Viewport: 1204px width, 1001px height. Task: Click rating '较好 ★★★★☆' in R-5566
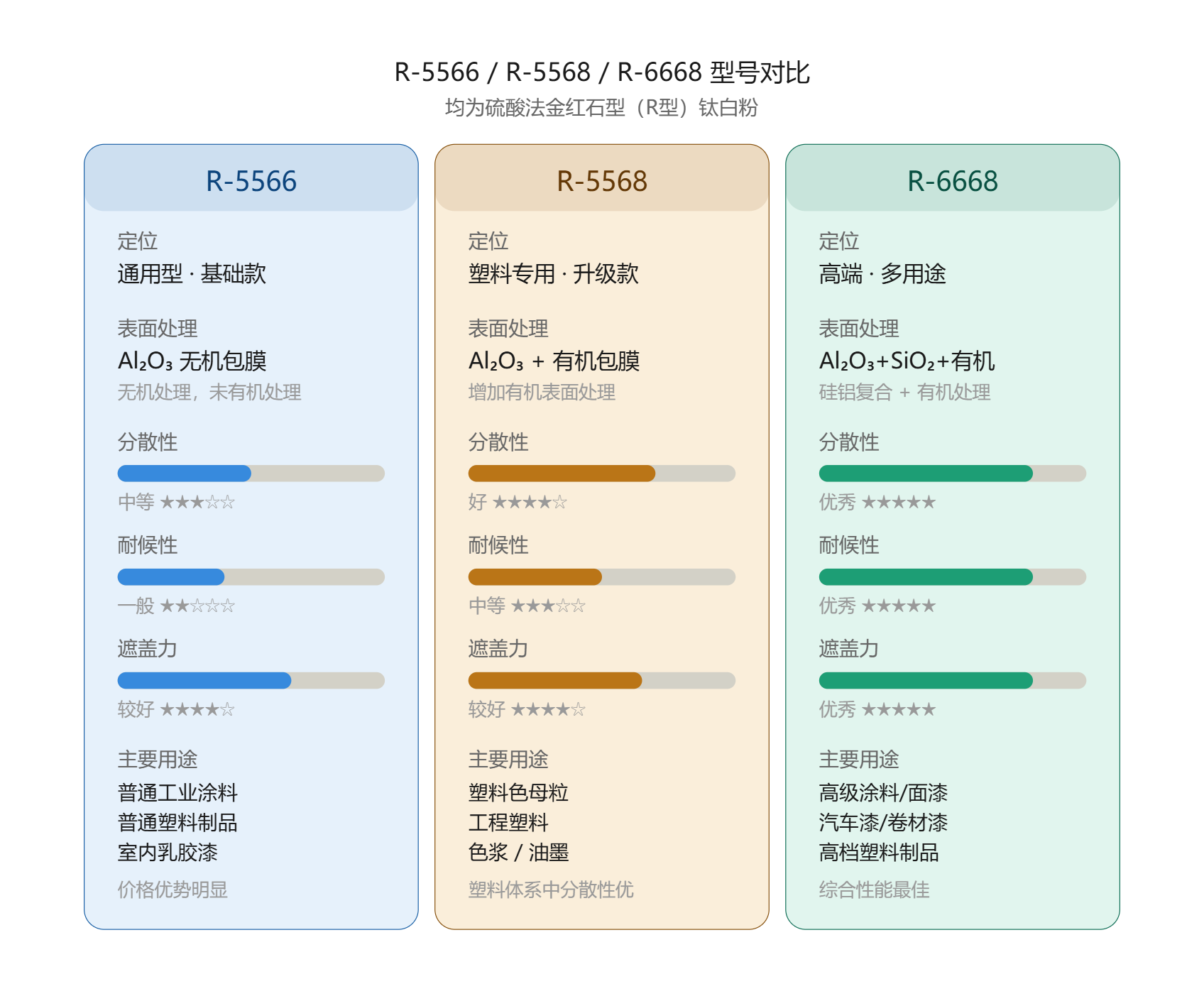click(x=176, y=710)
